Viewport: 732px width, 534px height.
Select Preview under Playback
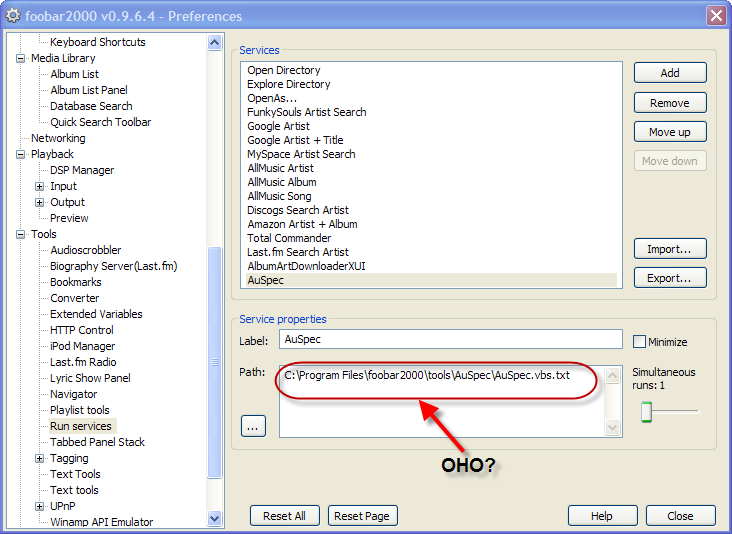coord(69,218)
